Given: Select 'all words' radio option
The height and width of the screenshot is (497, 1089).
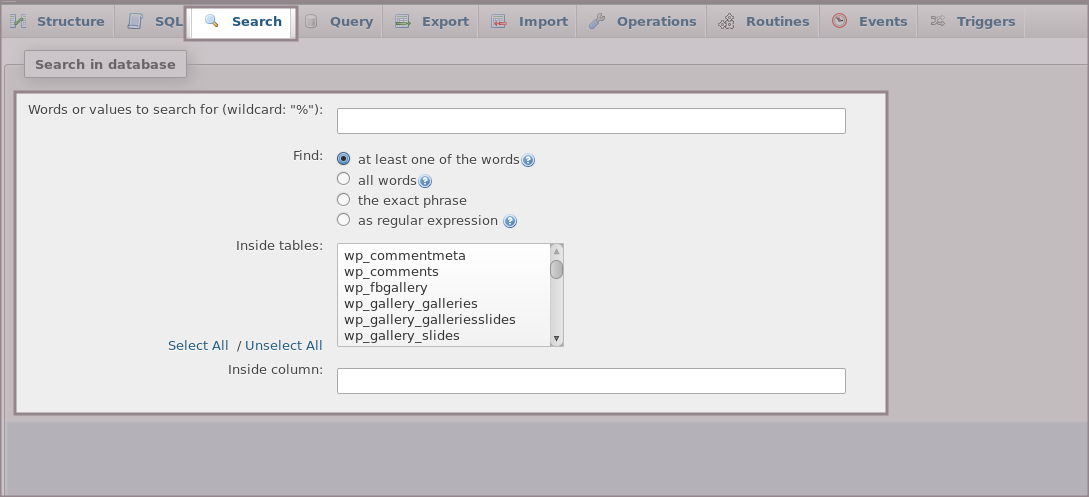Looking at the screenshot, I should click(x=344, y=180).
